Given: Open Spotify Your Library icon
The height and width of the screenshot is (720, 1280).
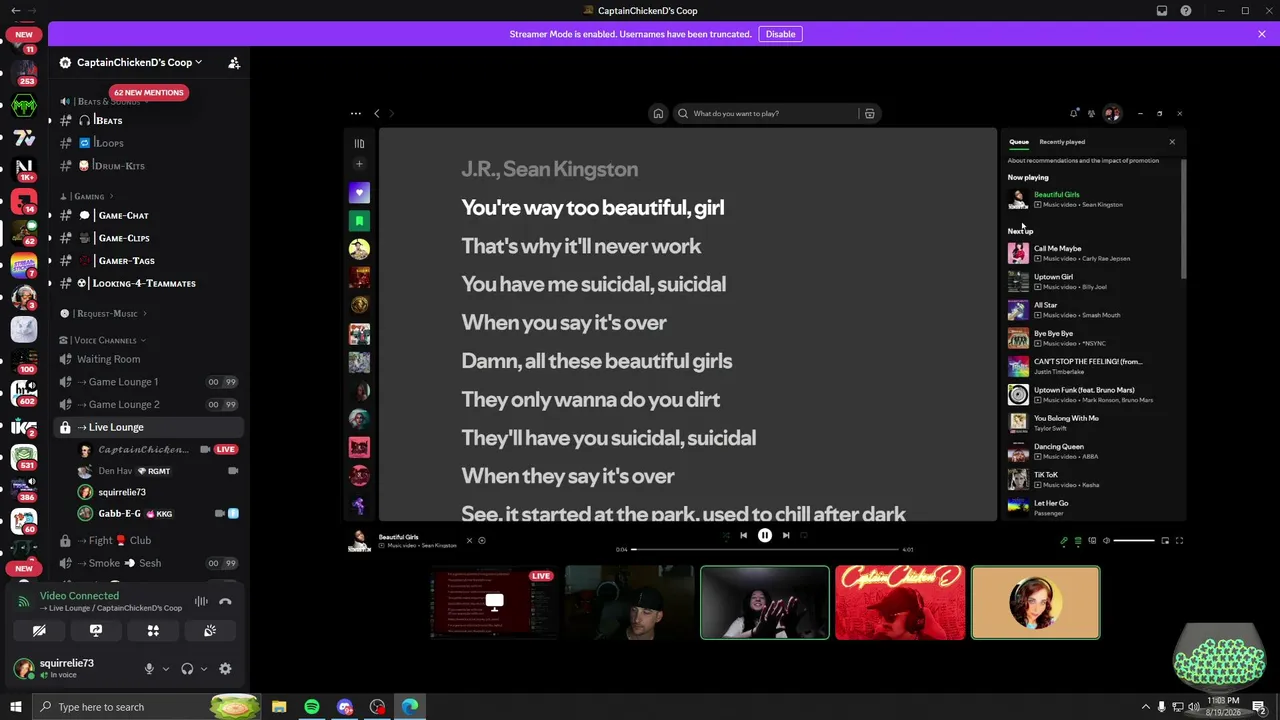Looking at the screenshot, I should [359, 143].
